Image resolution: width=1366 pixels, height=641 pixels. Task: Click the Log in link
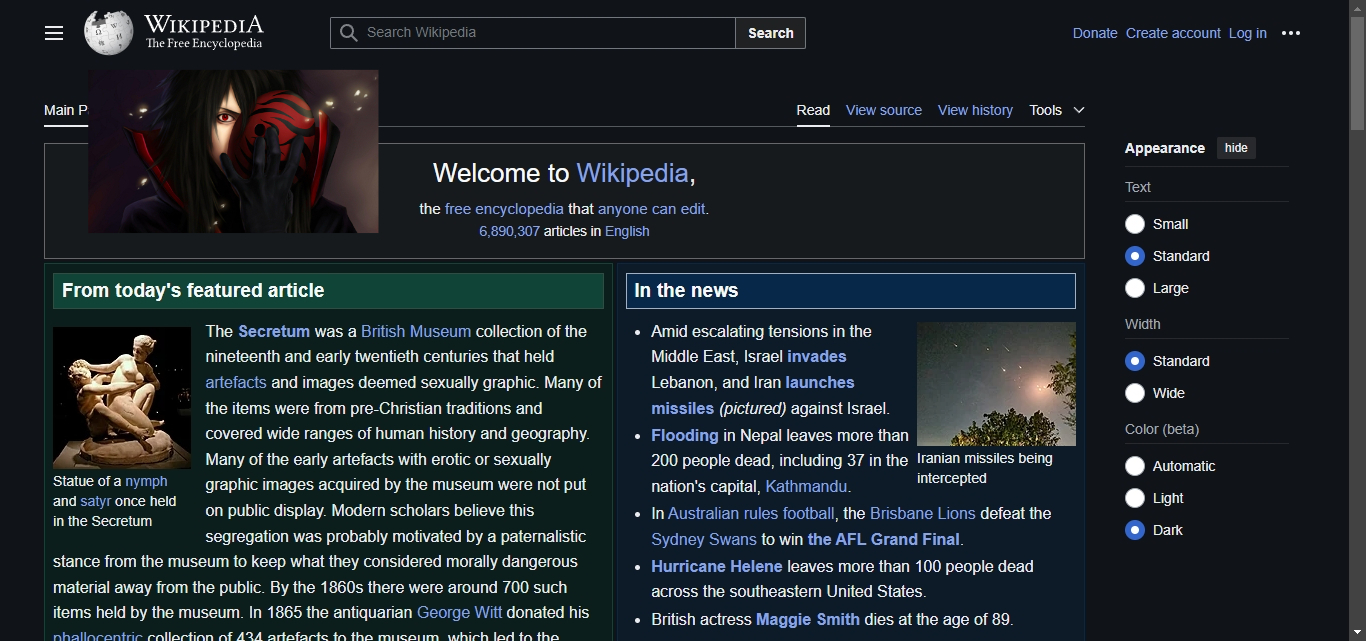[1247, 33]
